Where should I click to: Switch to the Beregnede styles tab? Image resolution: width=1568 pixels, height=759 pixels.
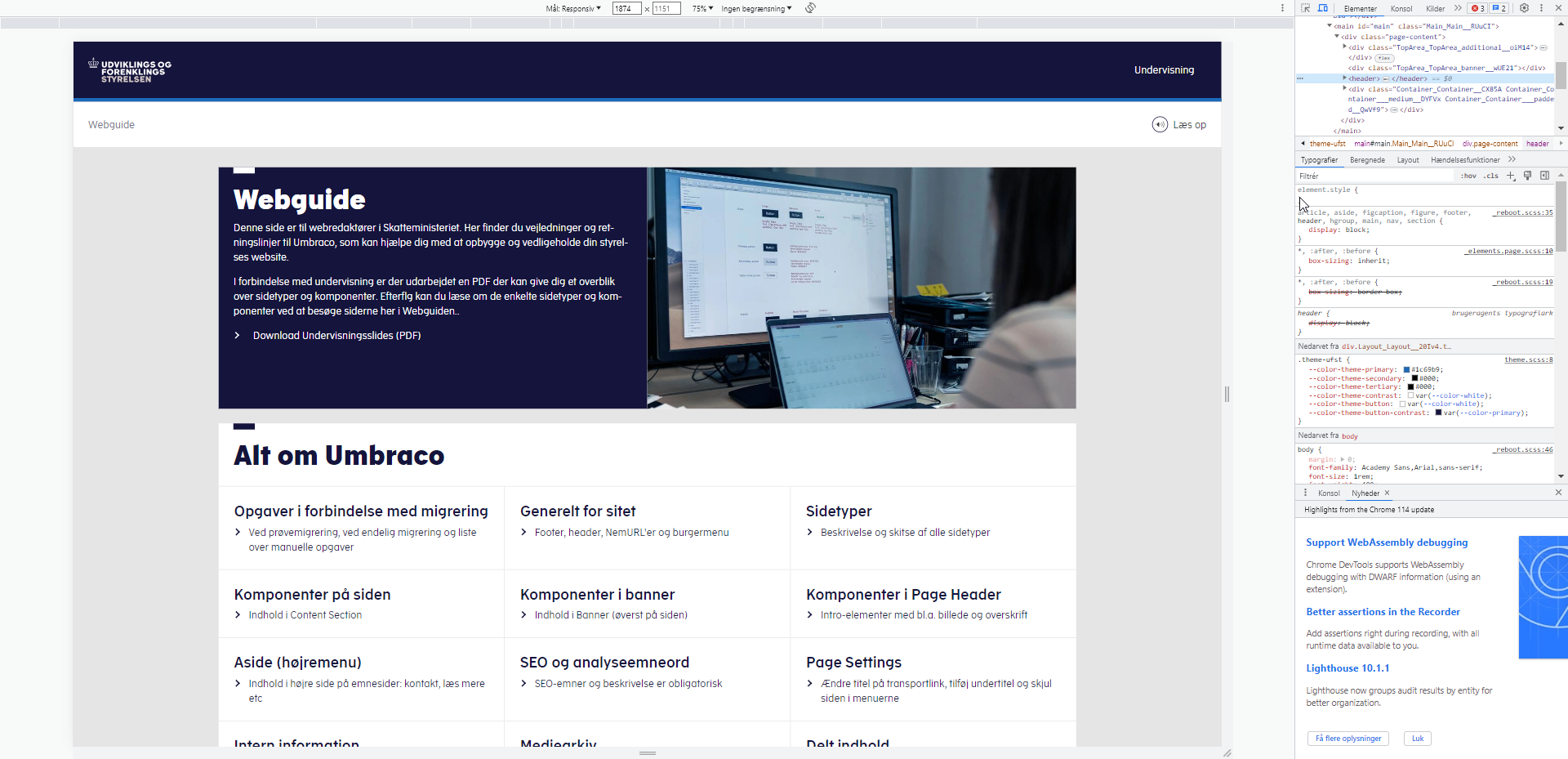pyautogui.click(x=1367, y=160)
